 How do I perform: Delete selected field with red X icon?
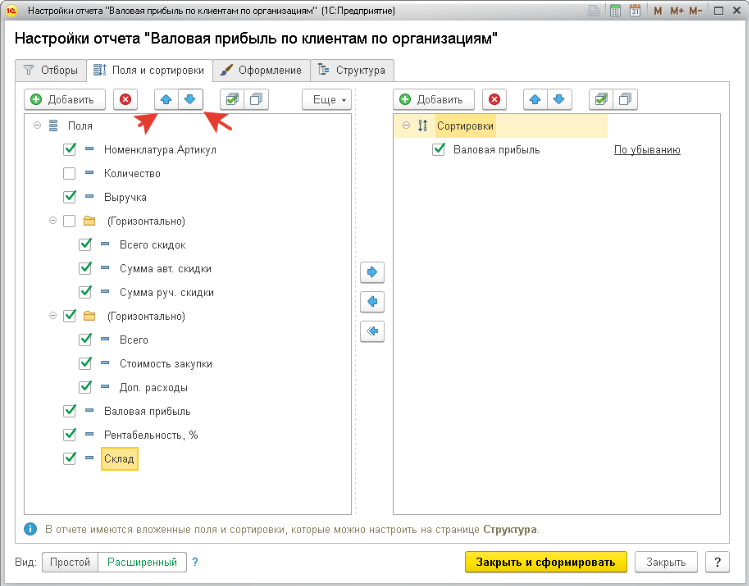pos(125,100)
